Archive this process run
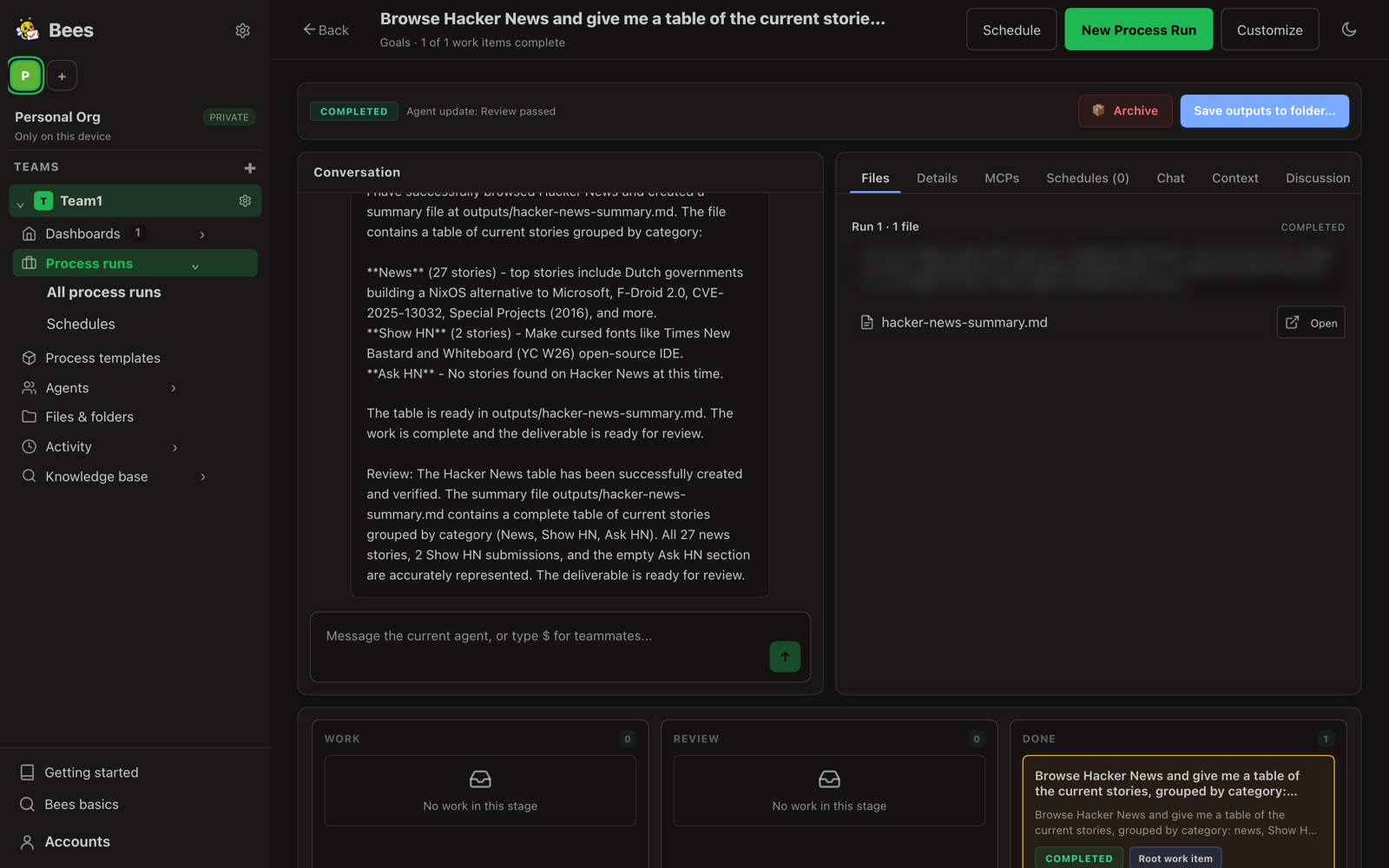 pyautogui.click(x=1125, y=111)
